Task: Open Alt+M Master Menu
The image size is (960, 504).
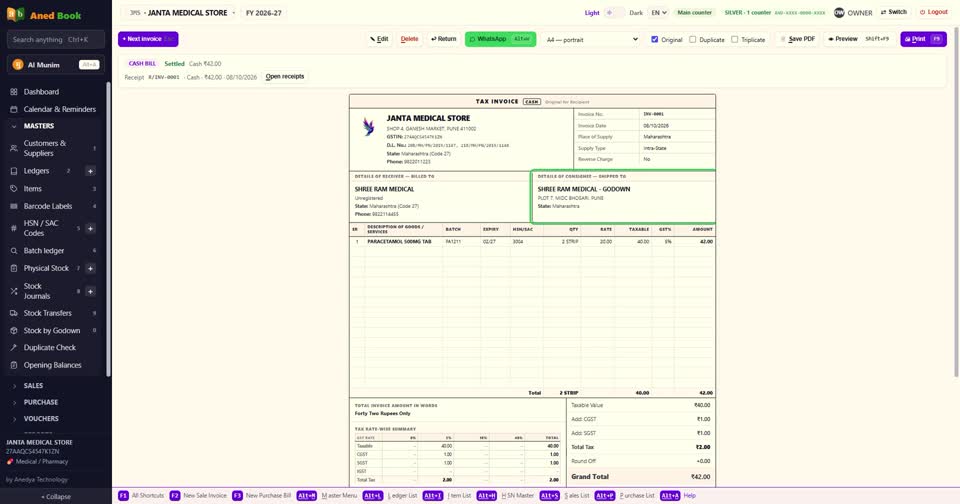Action: [327, 495]
